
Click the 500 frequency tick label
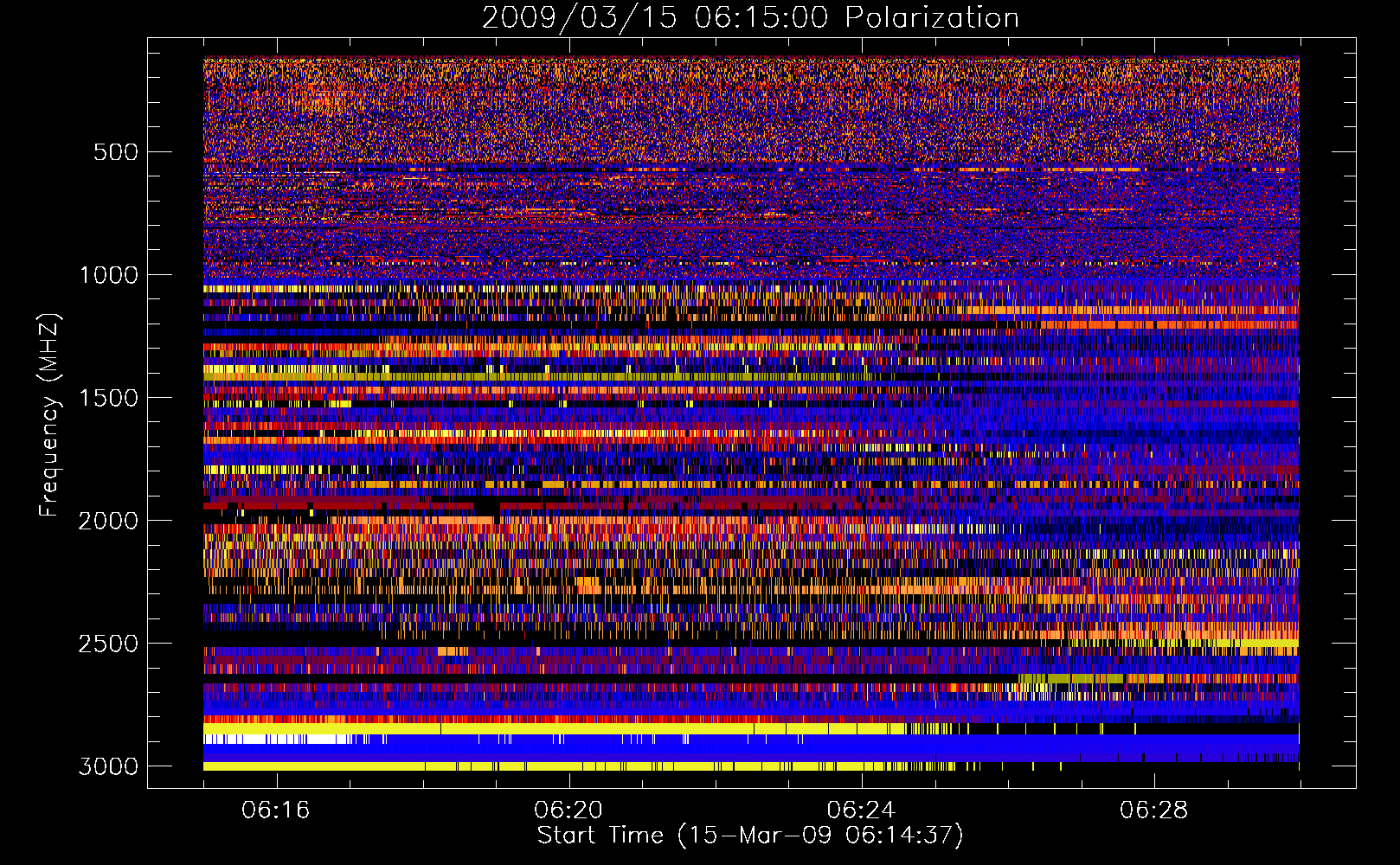(x=115, y=152)
